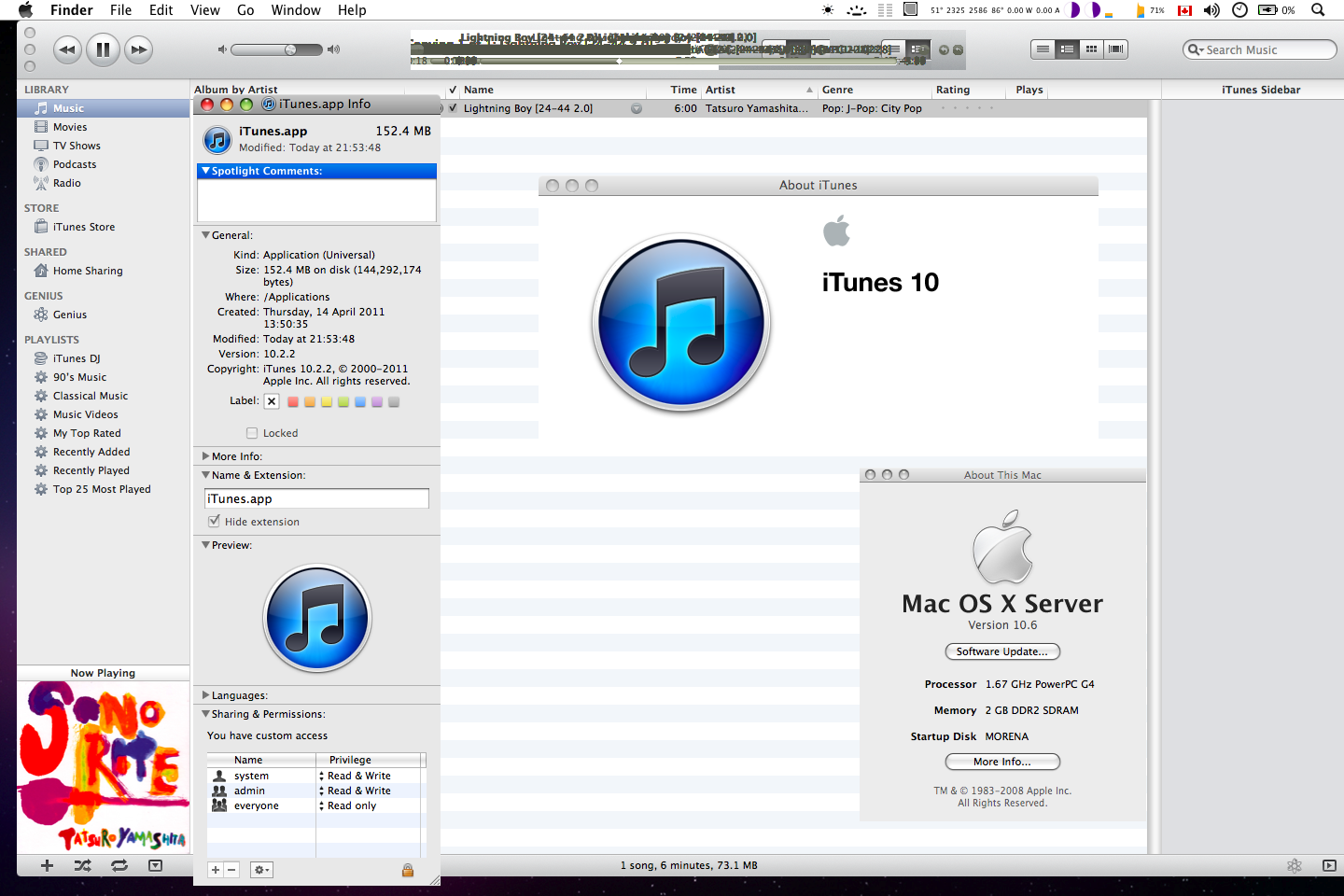Expand the Languages section
Viewport: 1344px width, 896px height.
206,695
